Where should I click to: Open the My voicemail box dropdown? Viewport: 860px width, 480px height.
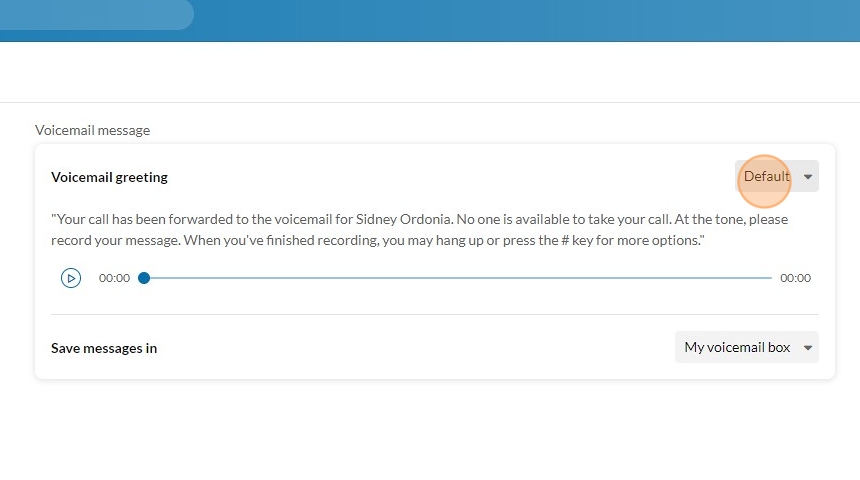click(x=737, y=347)
